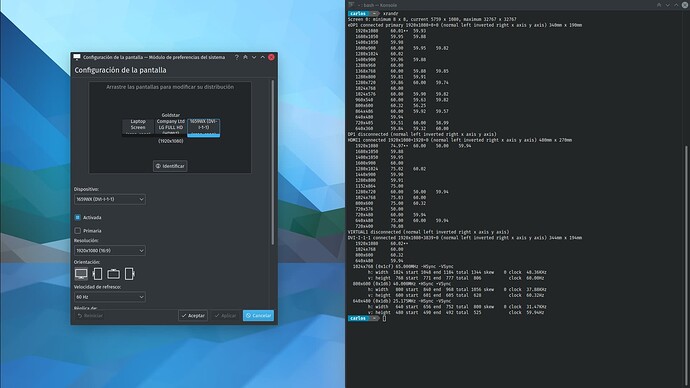Click the display settings dialog scrollbar
Image resolution: width=690 pixels, height=388 pixels.
pos(273,163)
